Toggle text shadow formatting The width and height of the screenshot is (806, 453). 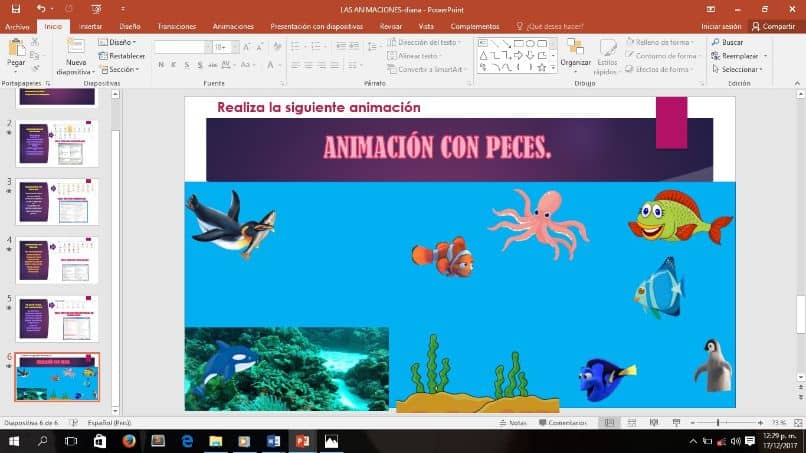click(199, 65)
